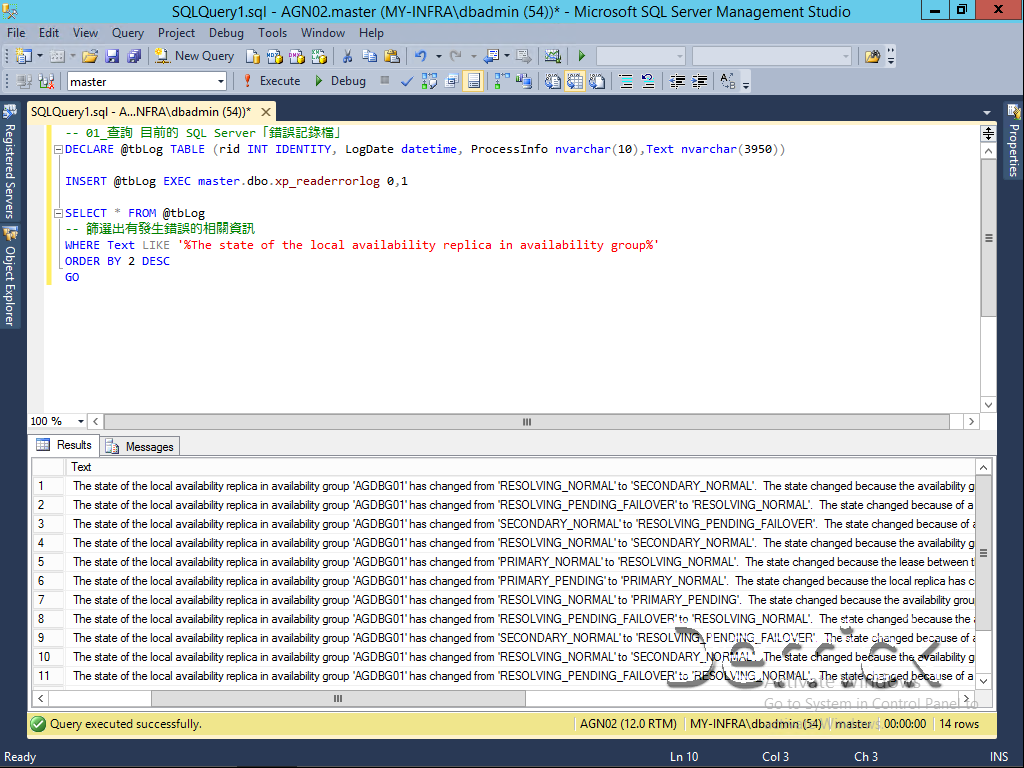
Task: Click the Paste icon in toolbar
Action: (x=390, y=57)
